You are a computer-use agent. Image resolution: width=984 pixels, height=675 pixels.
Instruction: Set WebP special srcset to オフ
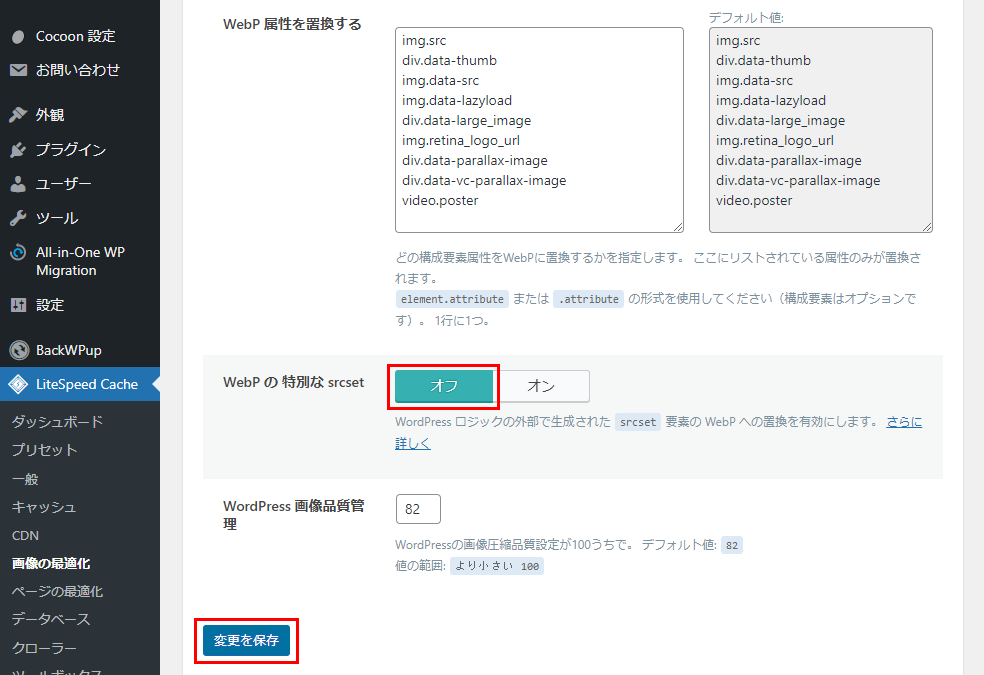pyautogui.click(x=444, y=386)
